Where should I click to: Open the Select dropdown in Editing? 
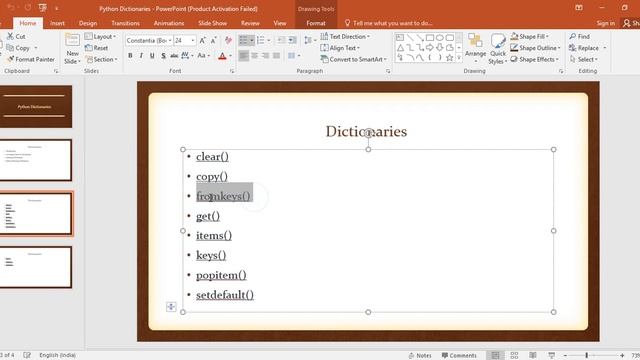(x=584, y=59)
